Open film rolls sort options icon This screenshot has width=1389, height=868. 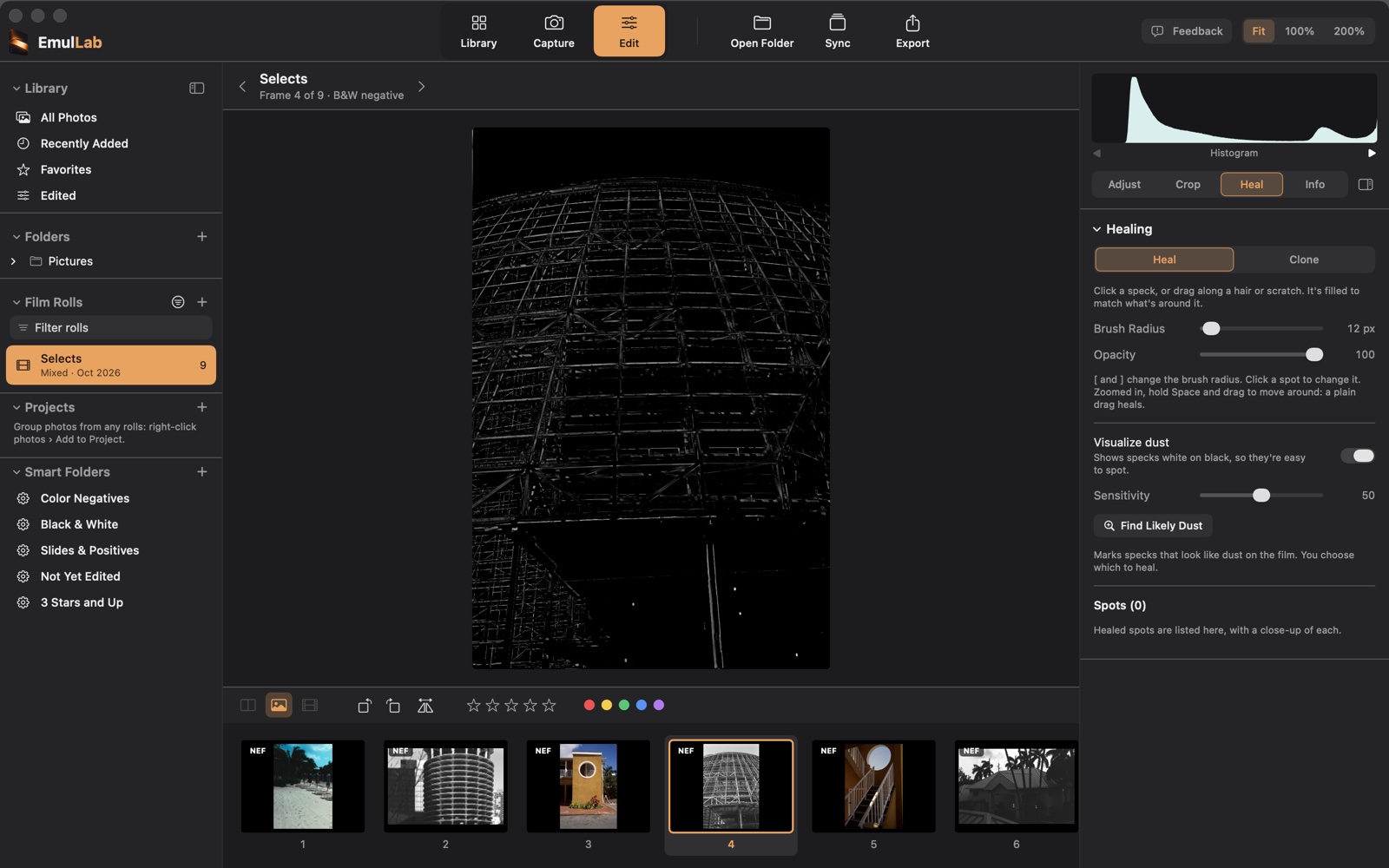tap(178, 302)
